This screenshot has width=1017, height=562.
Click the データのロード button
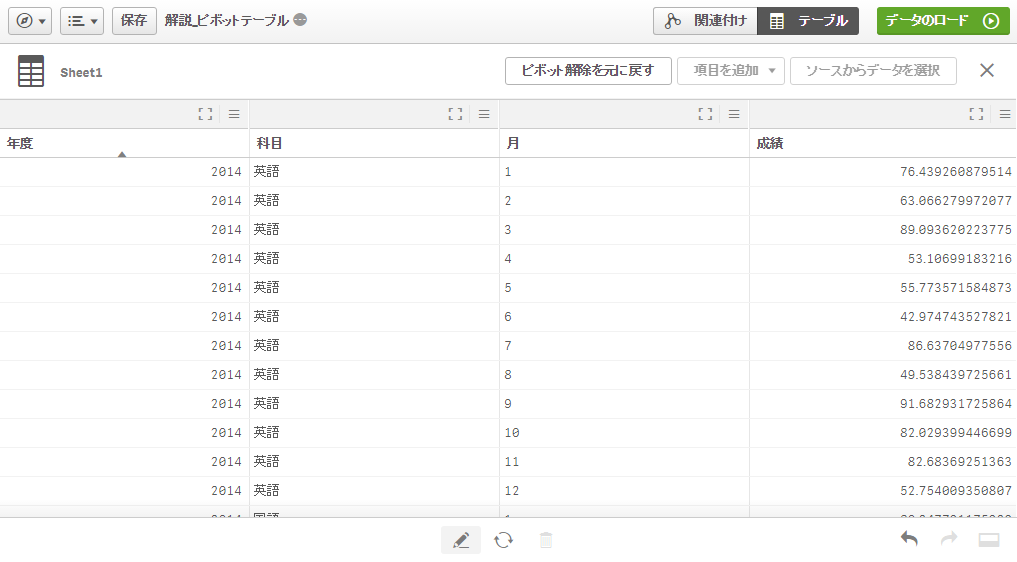coord(942,21)
